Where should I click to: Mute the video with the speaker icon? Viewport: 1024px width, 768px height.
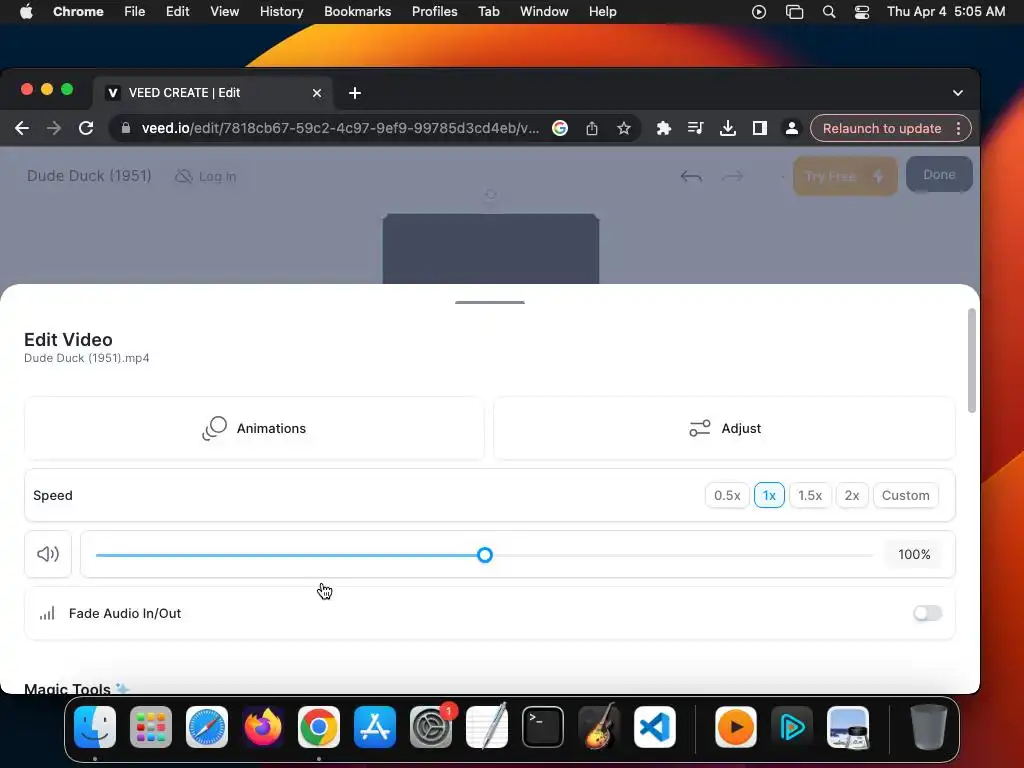(48, 554)
